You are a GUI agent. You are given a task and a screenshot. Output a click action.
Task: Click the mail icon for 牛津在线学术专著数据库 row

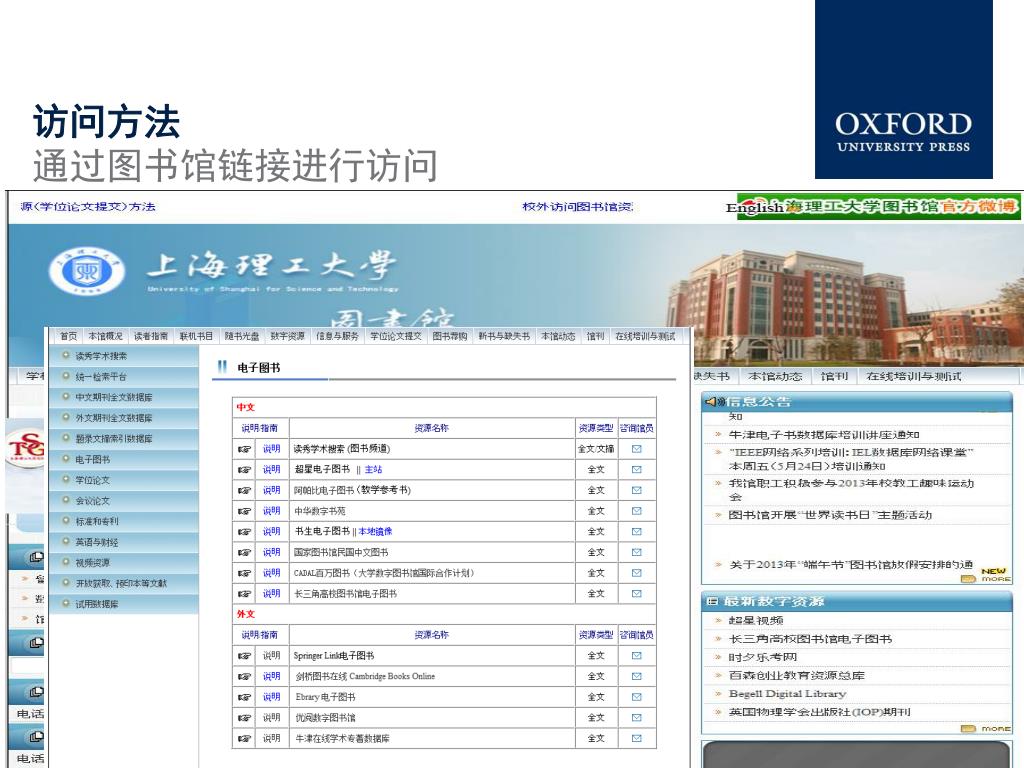[637, 739]
